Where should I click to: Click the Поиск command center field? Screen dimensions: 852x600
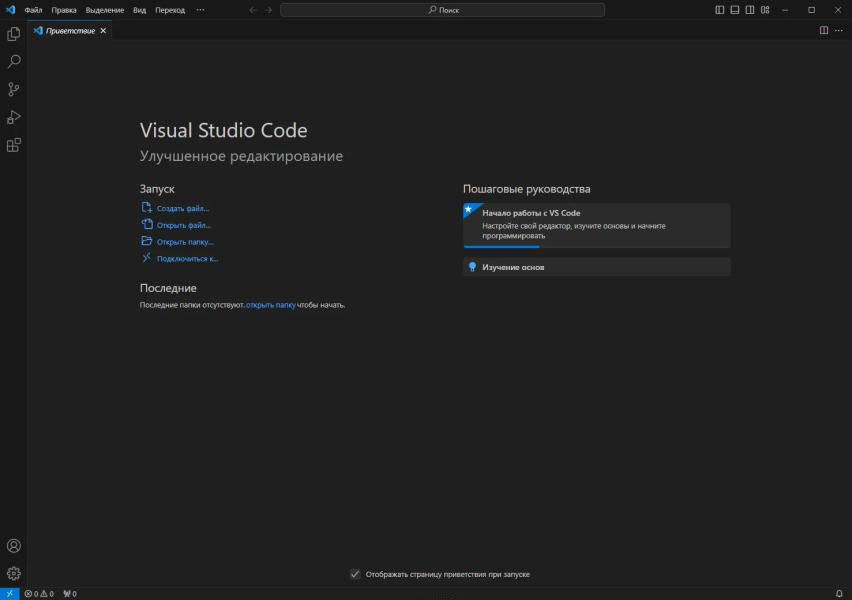(x=442, y=10)
